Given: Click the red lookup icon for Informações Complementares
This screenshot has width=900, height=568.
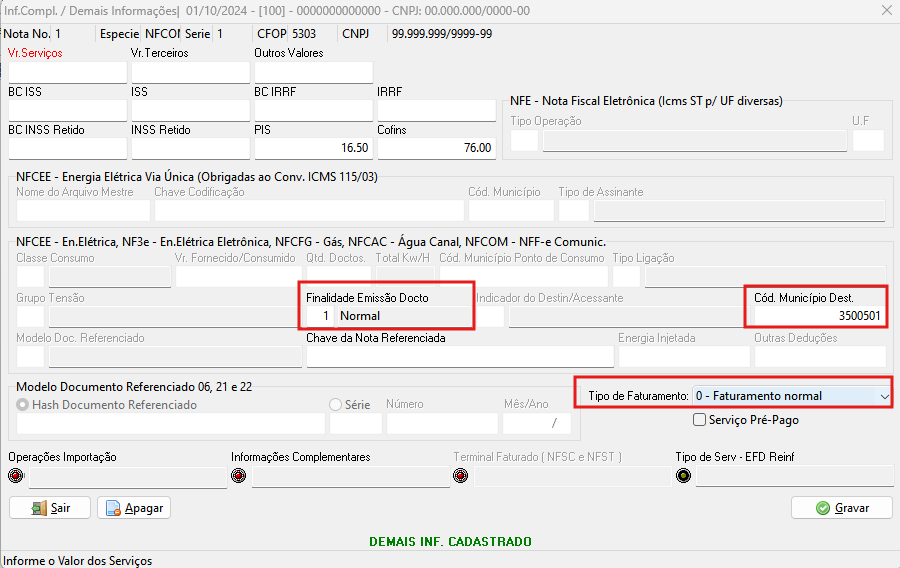Looking at the screenshot, I should (238, 476).
